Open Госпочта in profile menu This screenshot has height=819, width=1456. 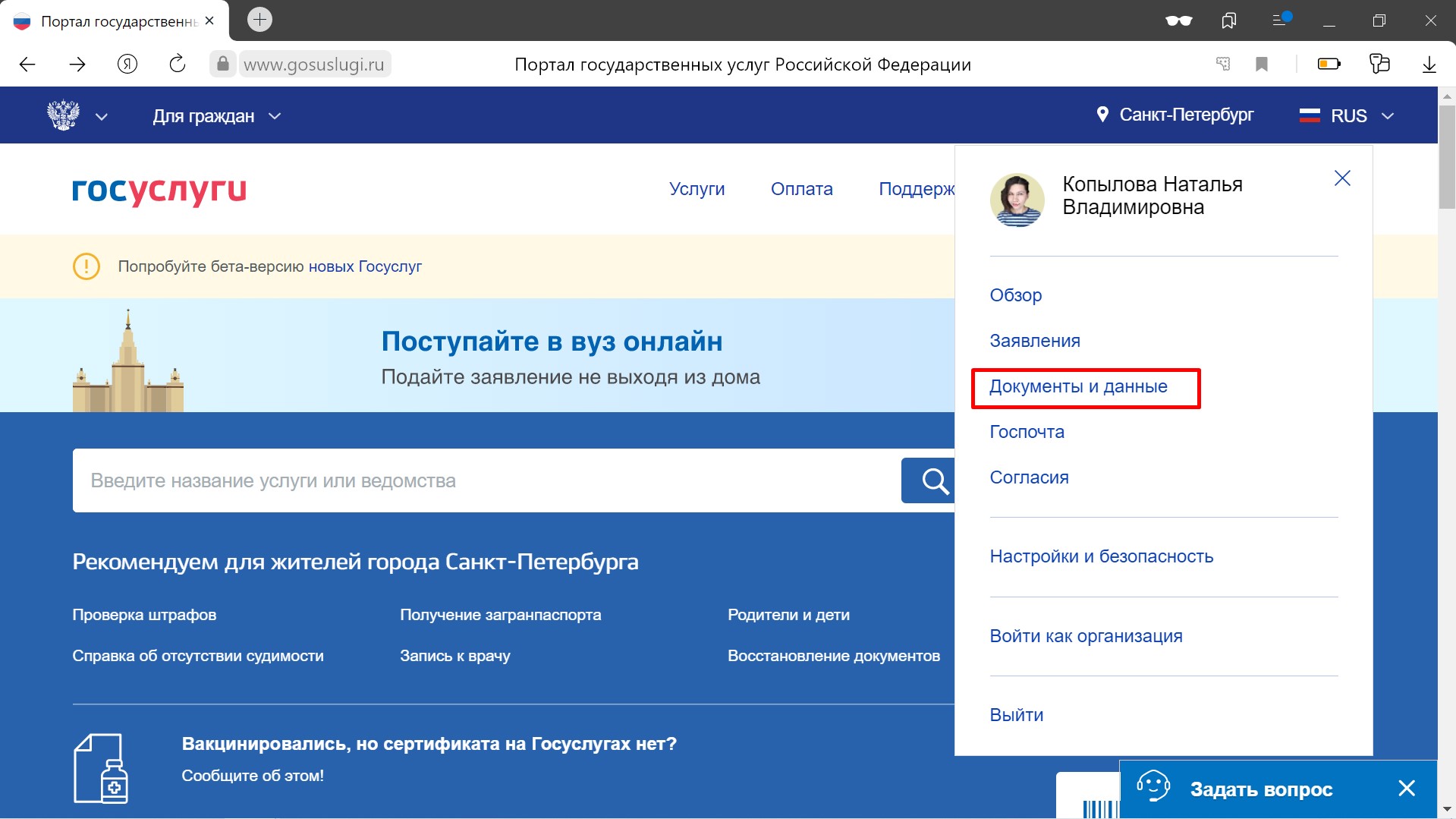pos(1027,432)
